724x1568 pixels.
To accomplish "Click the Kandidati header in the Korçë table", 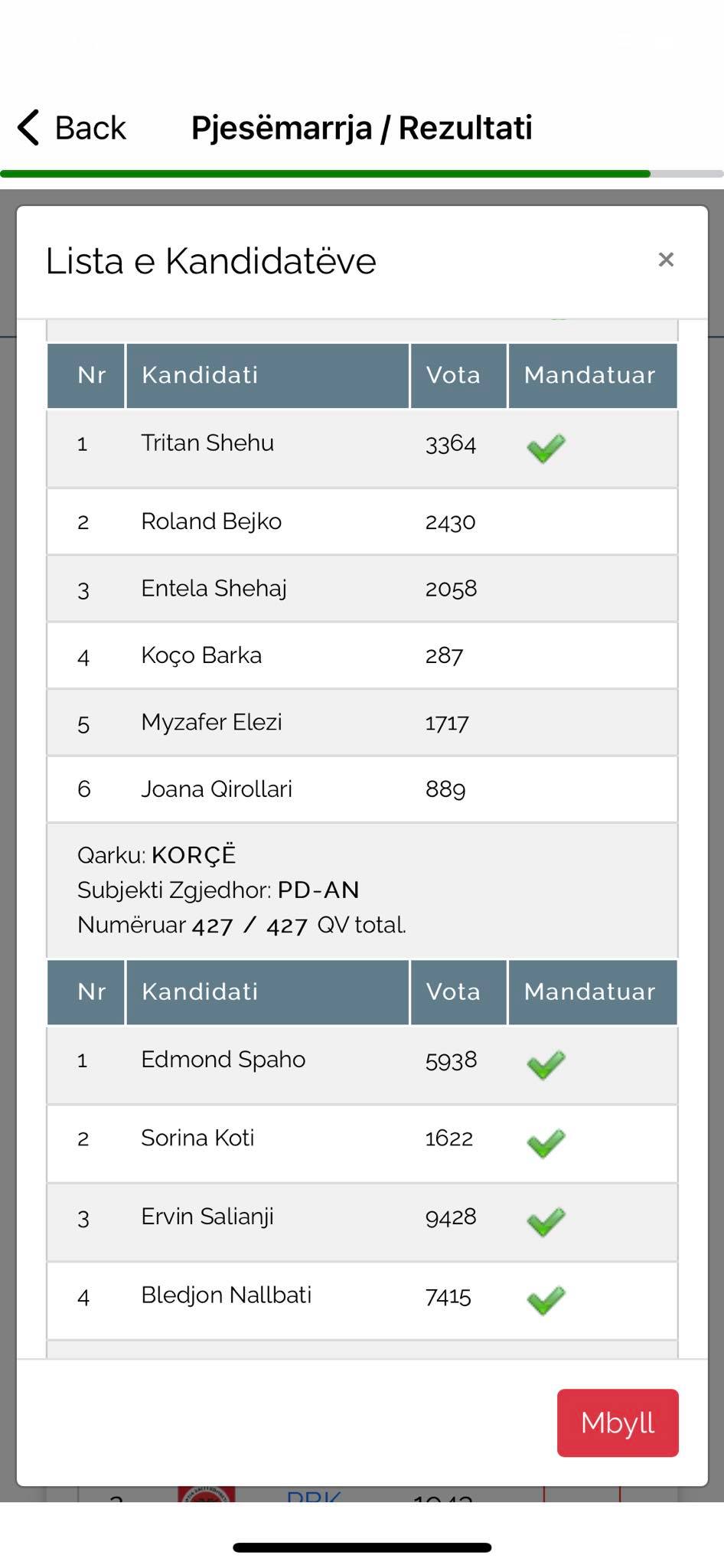I will coord(200,991).
